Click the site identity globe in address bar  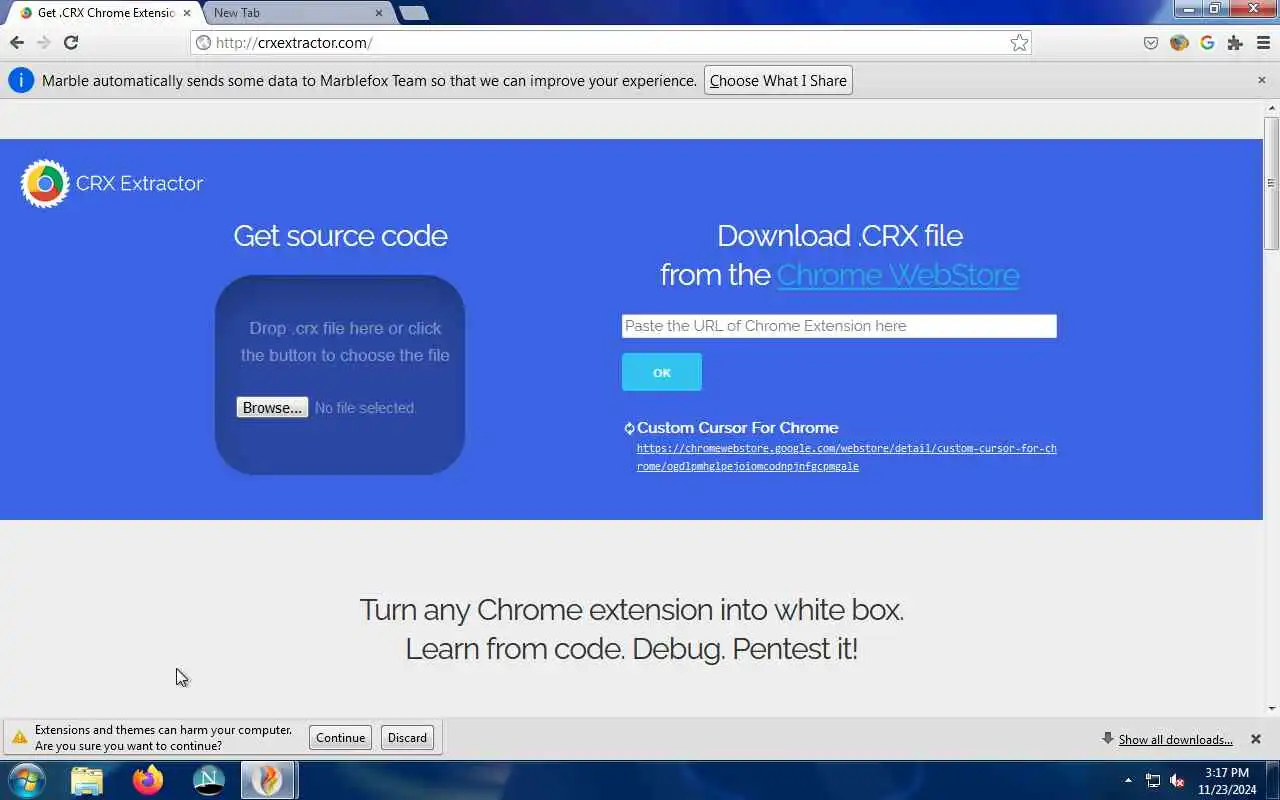tap(203, 43)
